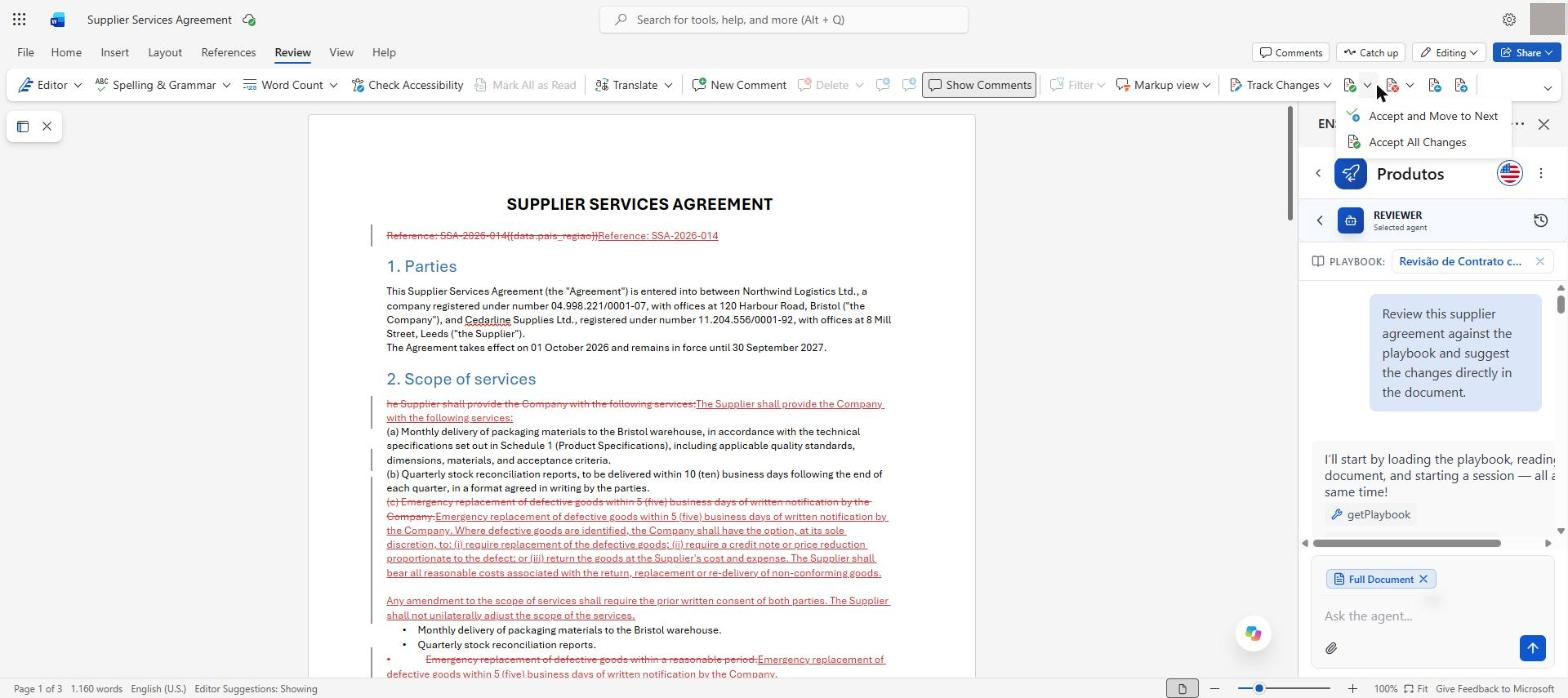The width and height of the screenshot is (1568, 698).
Task: Go to next tracked change
Action: [x=1461, y=85]
